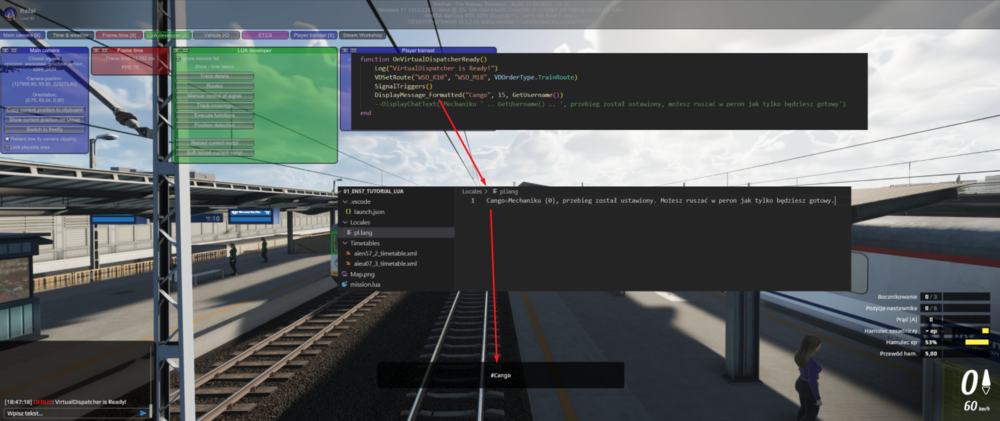
Task: Click pl.lang in the editor breadcrumb
Action: [x=509, y=191]
